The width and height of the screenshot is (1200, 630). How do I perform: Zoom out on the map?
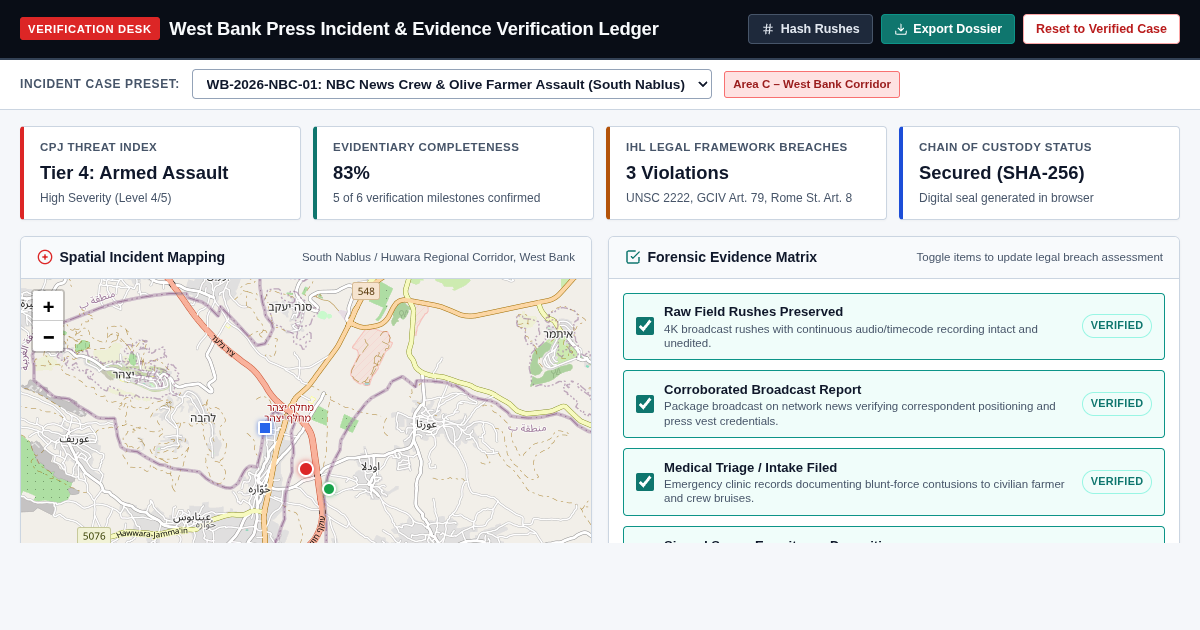tap(48, 337)
